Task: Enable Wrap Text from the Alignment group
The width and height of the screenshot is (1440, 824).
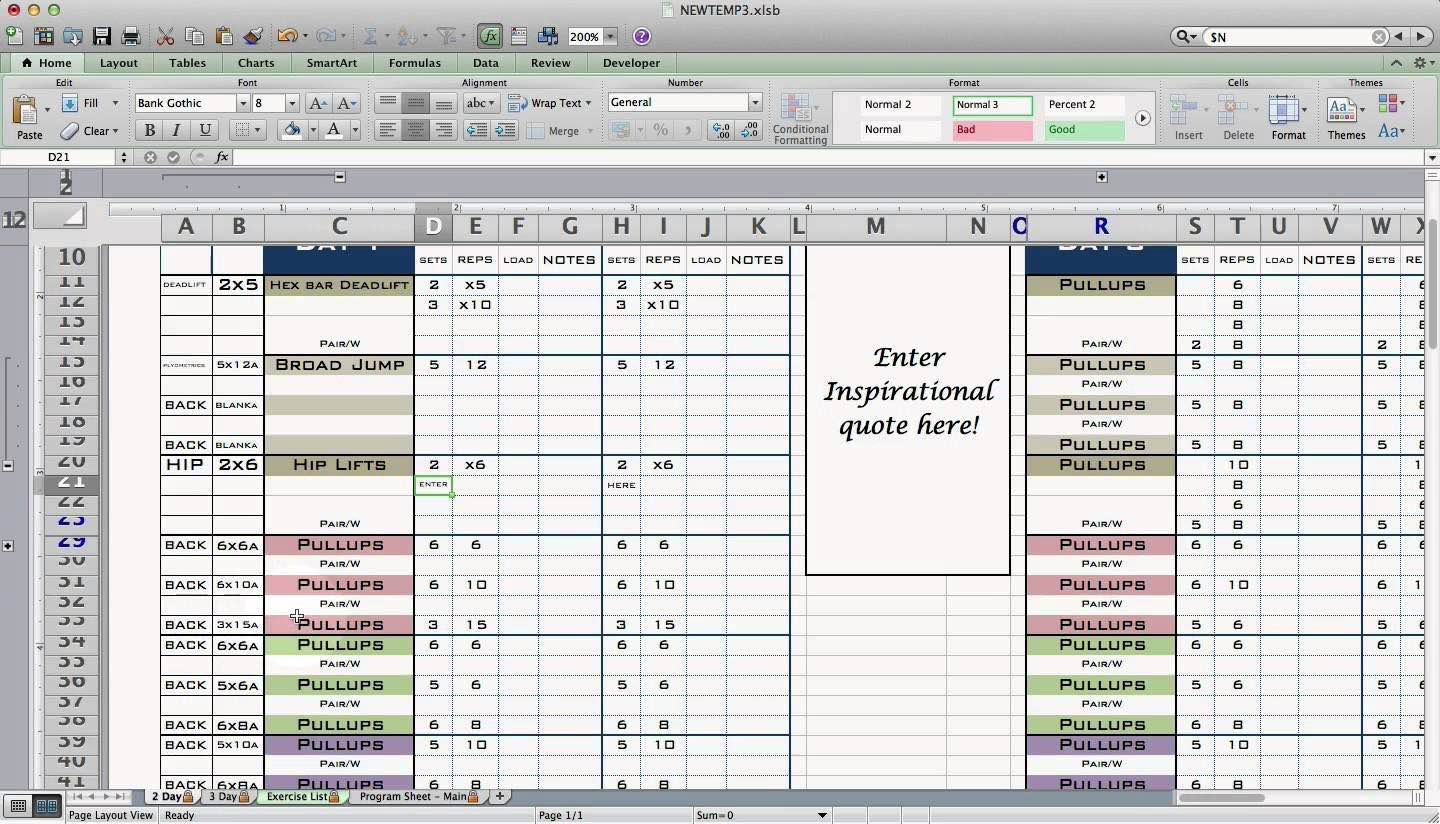Action: (551, 103)
